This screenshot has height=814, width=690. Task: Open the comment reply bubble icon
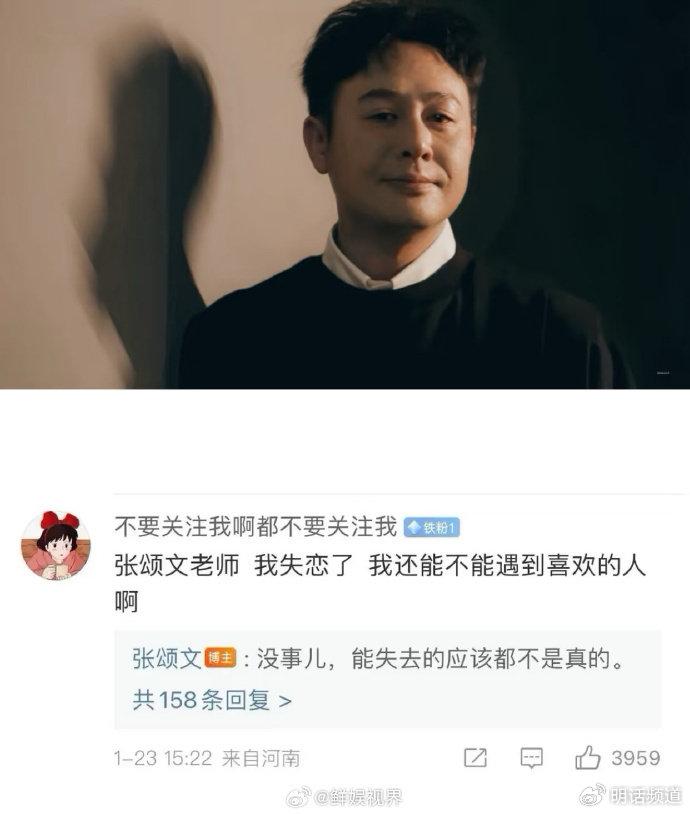[x=532, y=758]
